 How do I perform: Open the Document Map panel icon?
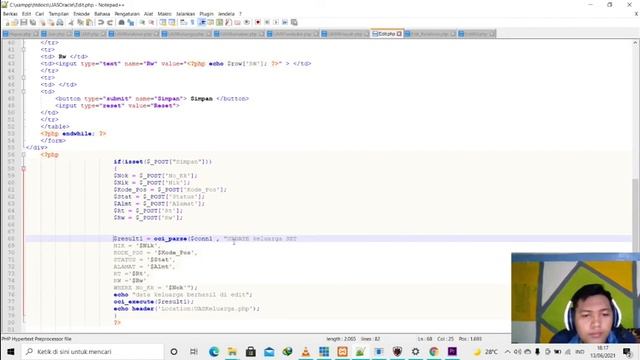[x=220, y=22]
